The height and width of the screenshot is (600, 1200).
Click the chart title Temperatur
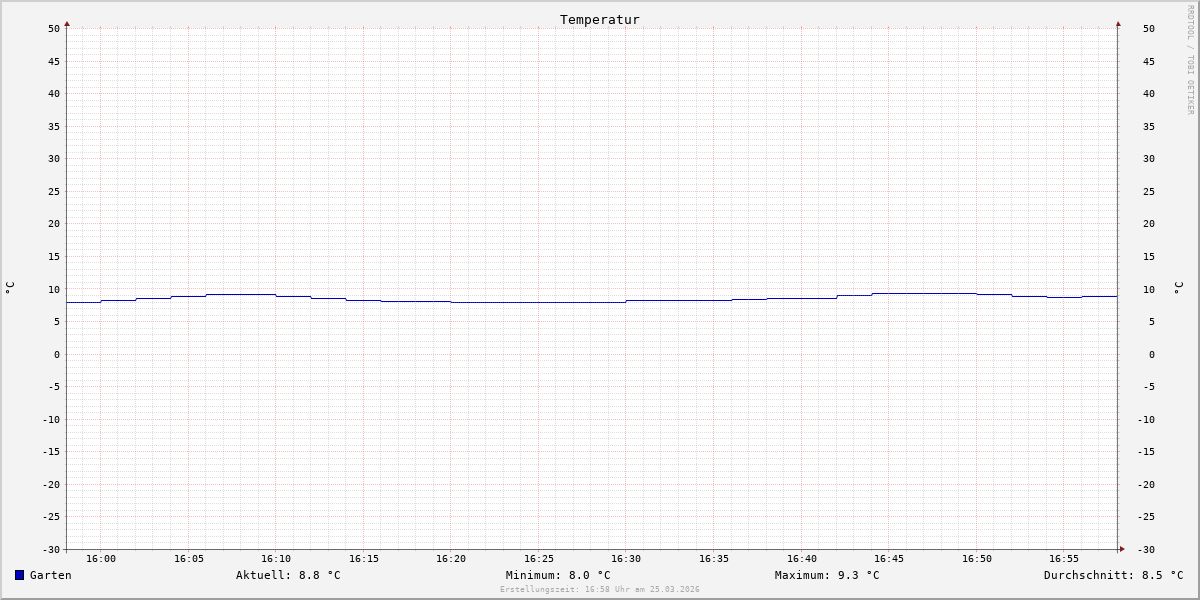point(600,19)
